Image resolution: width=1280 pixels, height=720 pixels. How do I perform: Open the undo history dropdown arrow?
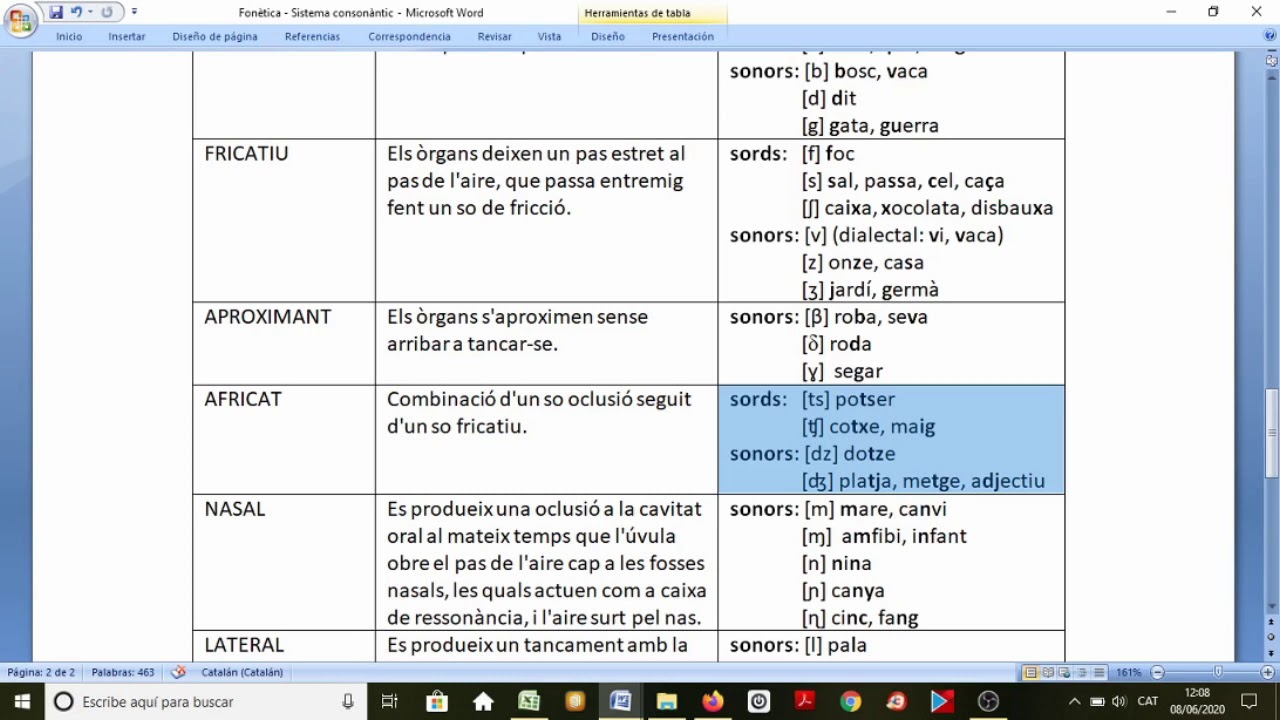pos(90,12)
